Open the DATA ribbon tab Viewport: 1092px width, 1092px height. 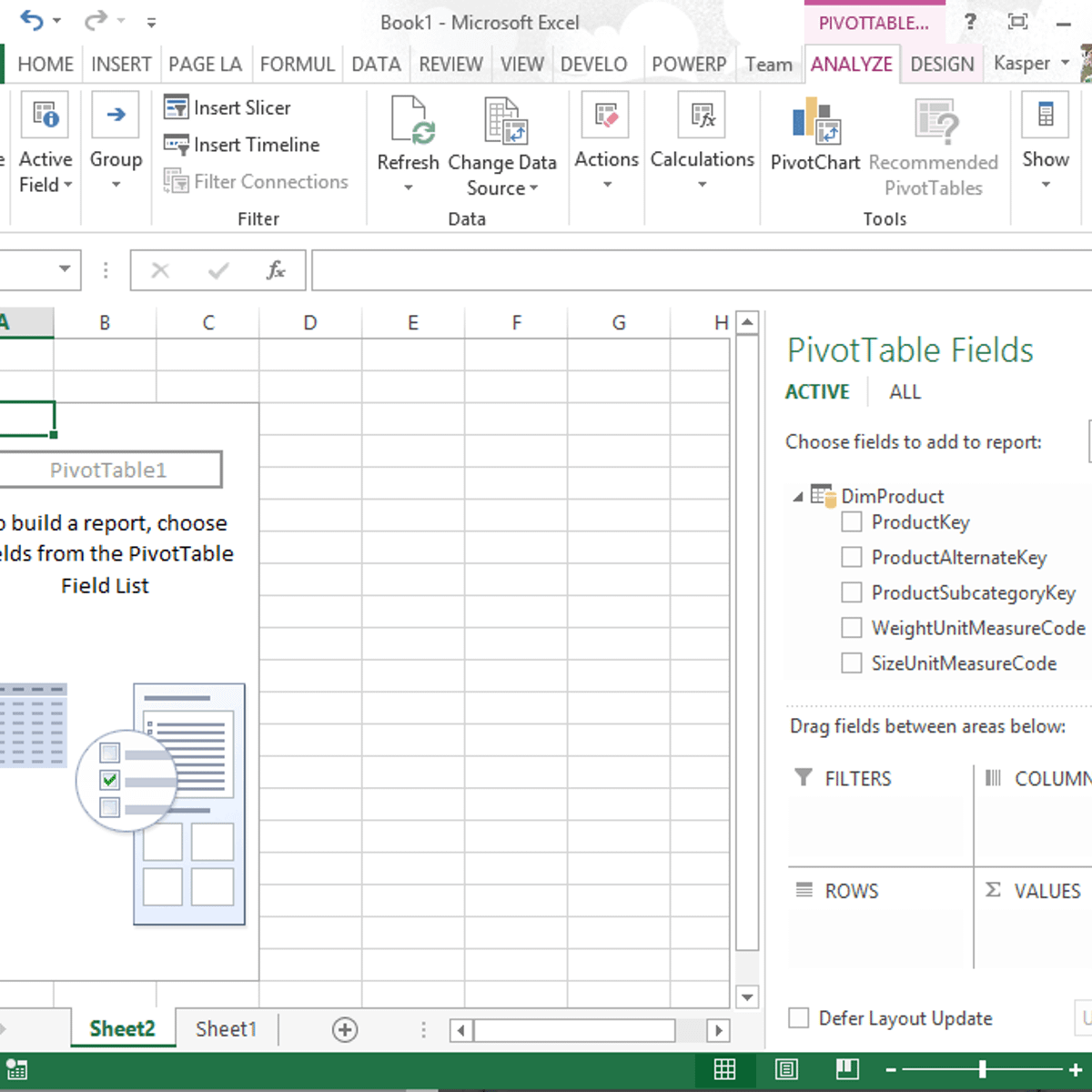click(376, 65)
